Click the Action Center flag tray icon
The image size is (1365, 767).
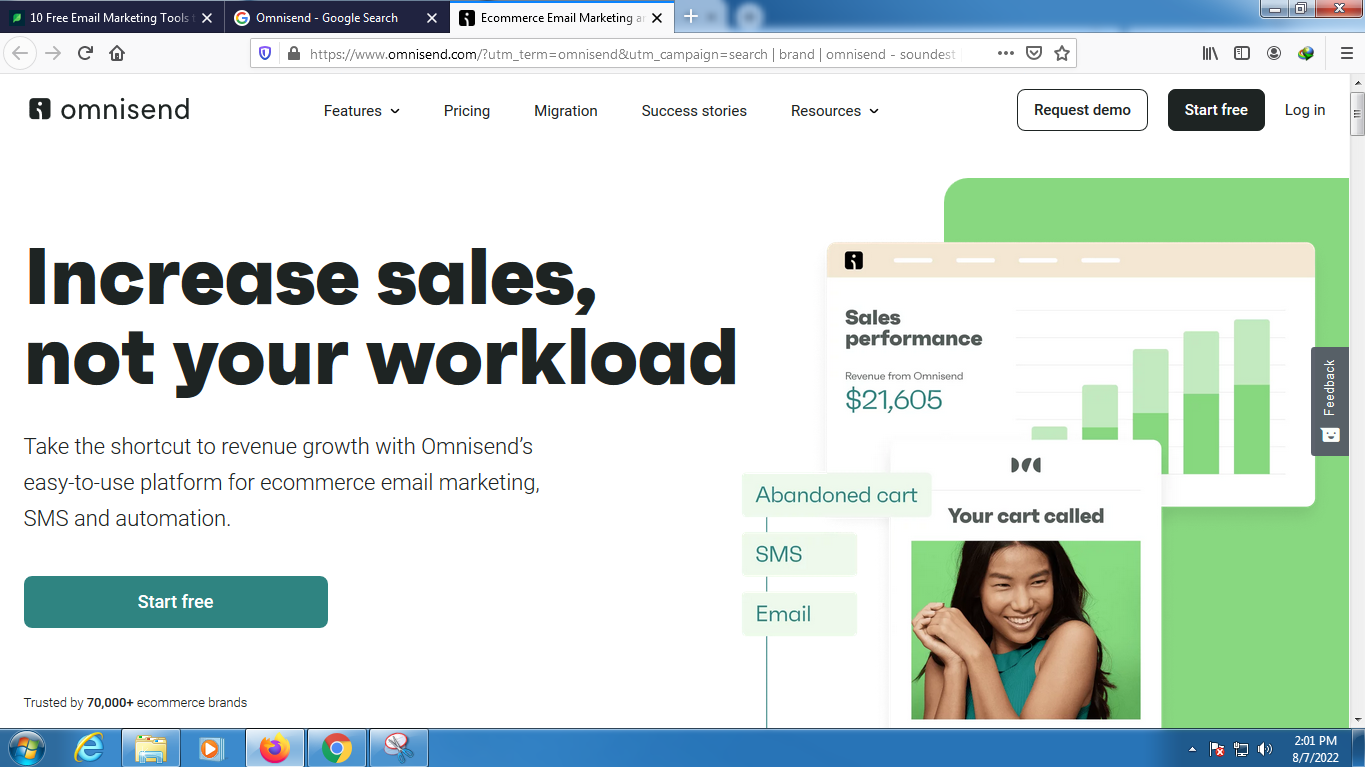tap(1217, 749)
